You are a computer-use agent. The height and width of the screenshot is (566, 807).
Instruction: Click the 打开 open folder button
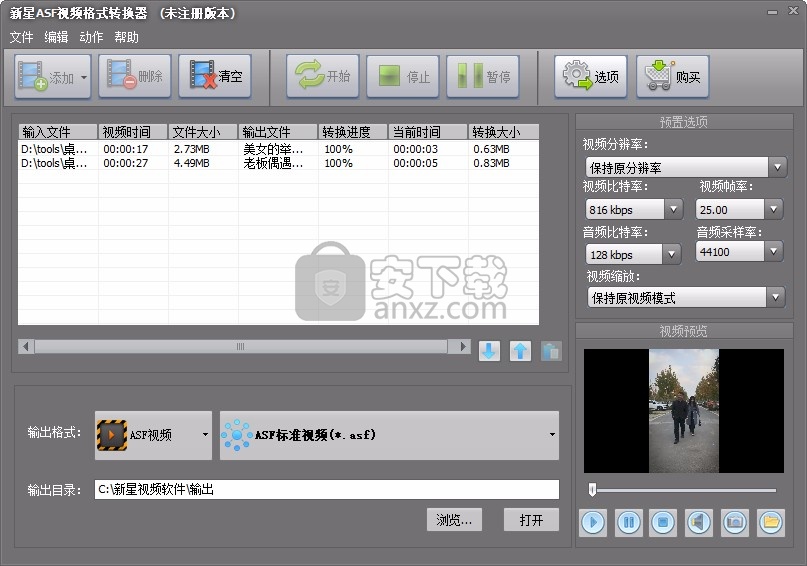531,520
